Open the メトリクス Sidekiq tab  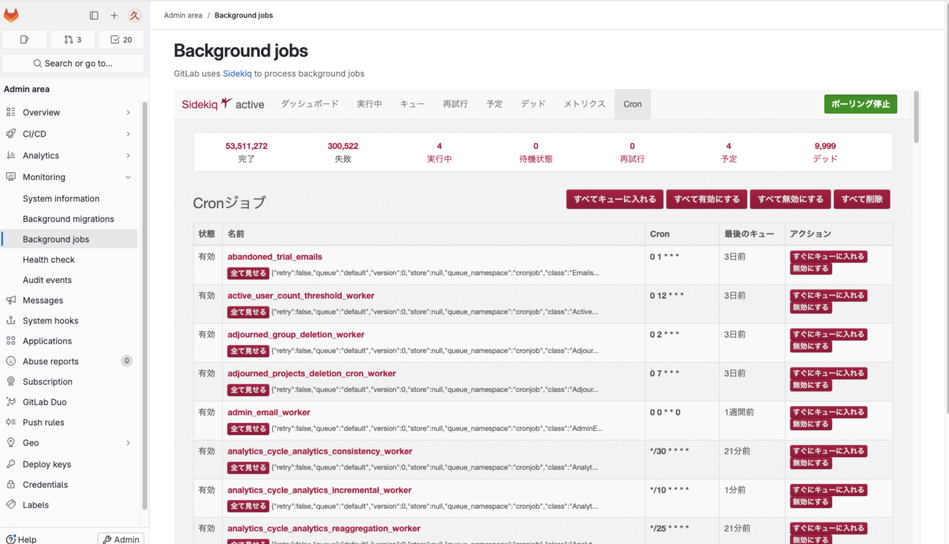(584, 104)
